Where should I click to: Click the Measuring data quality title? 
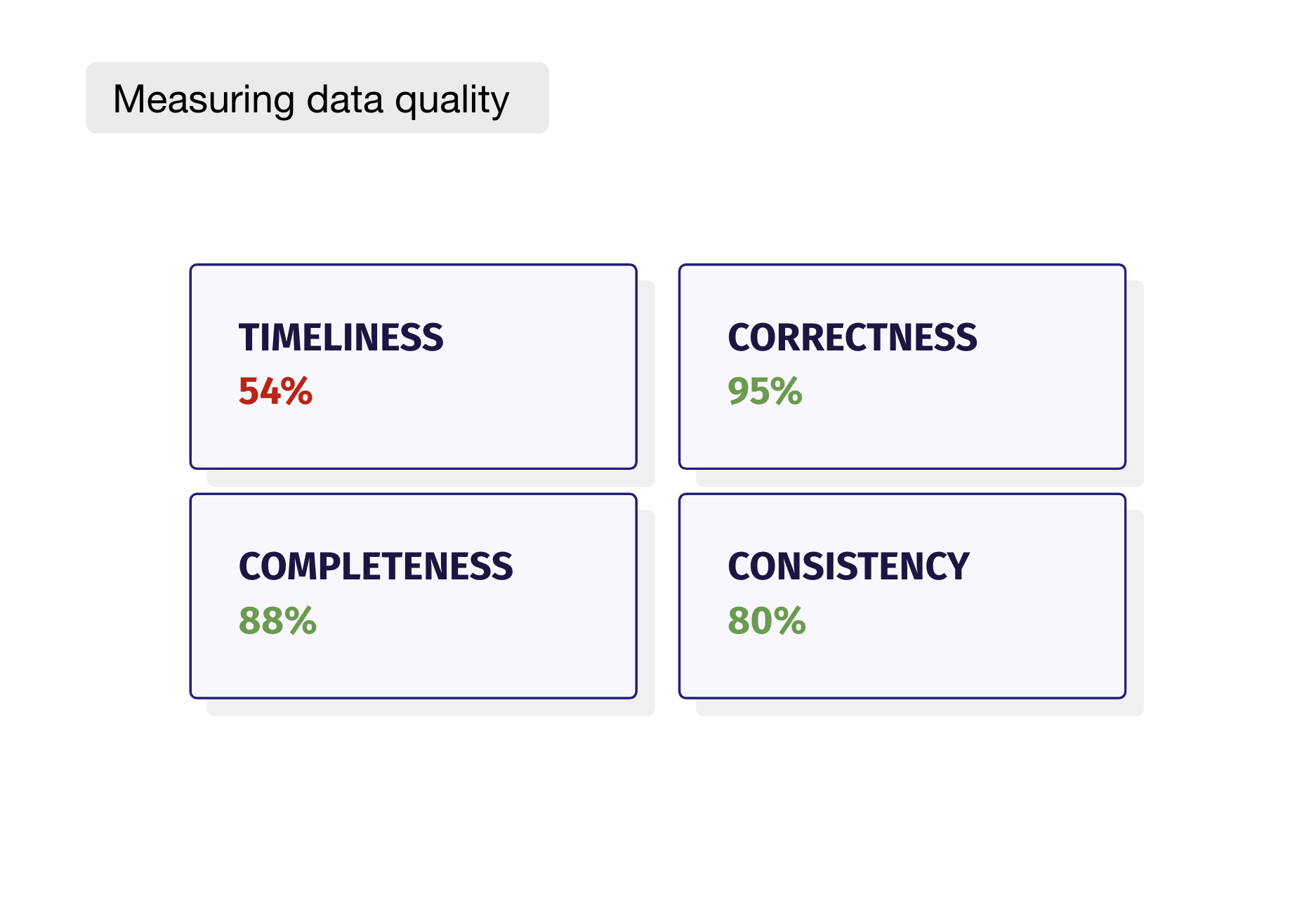311,99
